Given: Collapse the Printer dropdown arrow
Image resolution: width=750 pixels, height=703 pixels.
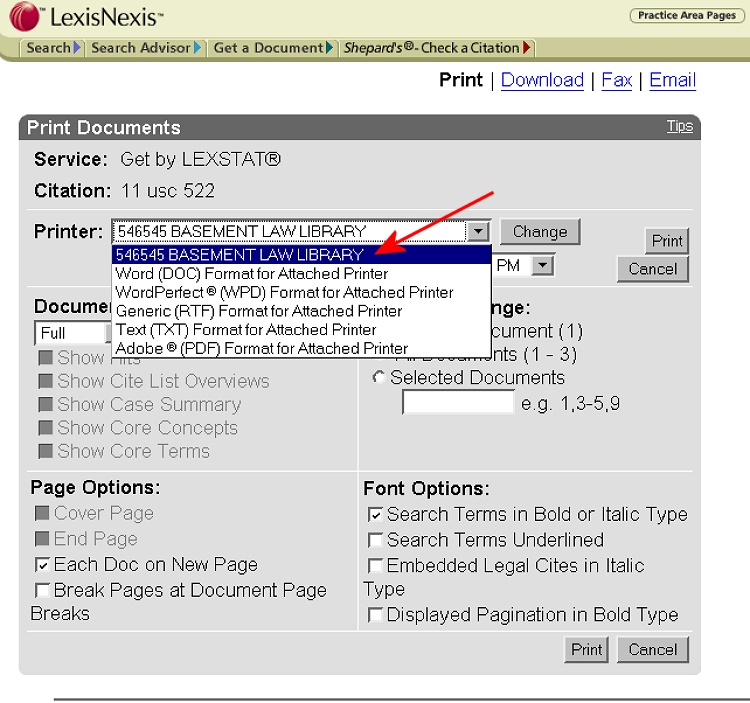Looking at the screenshot, I should point(479,232).
